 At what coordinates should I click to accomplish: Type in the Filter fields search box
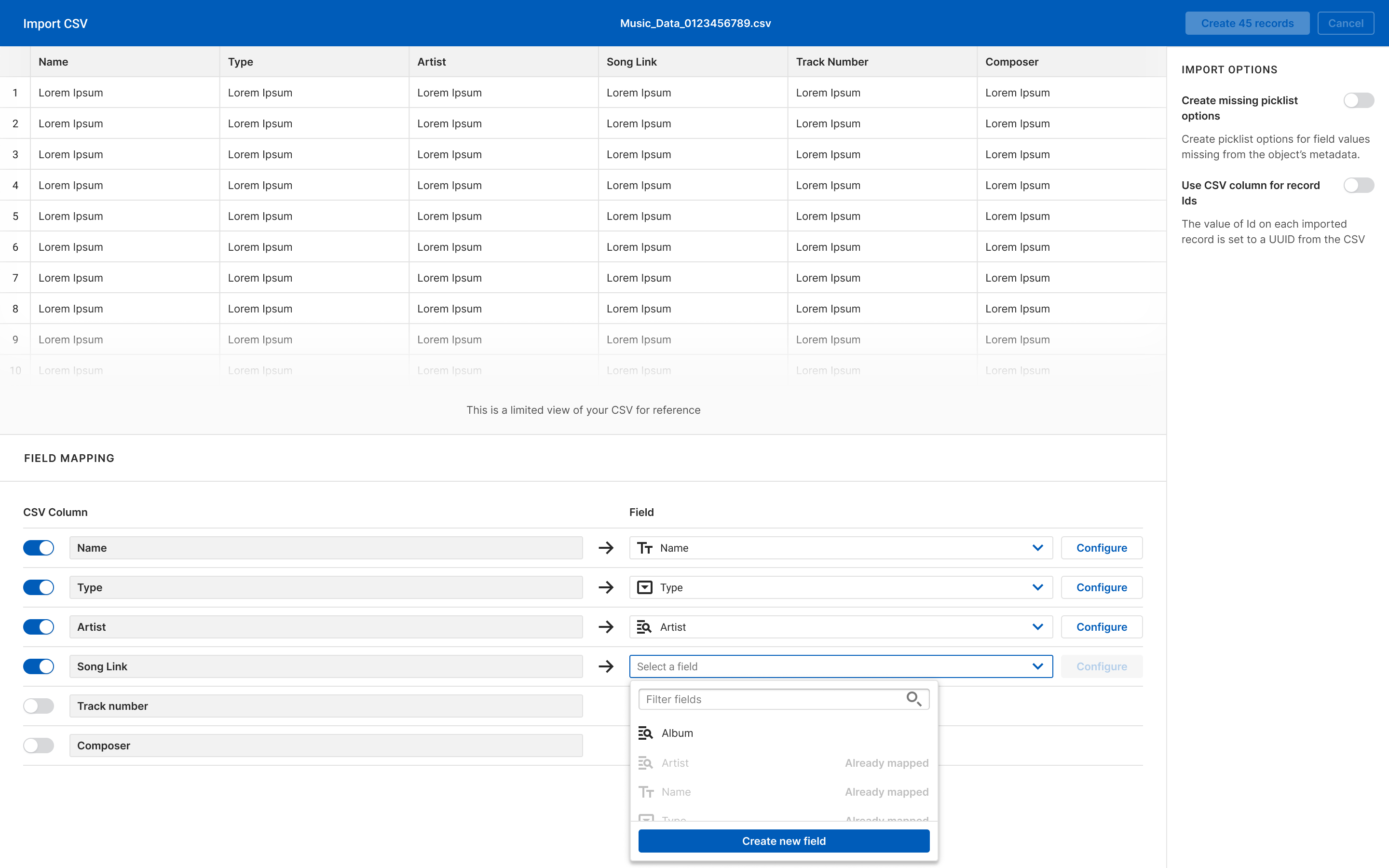click(769, 699)
